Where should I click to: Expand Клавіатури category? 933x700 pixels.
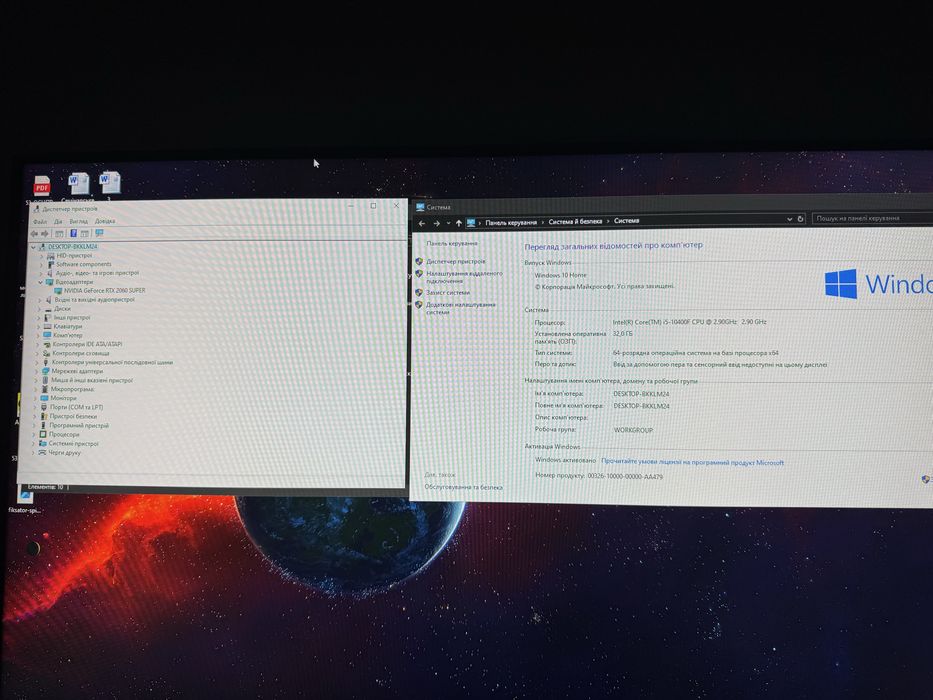39,327
